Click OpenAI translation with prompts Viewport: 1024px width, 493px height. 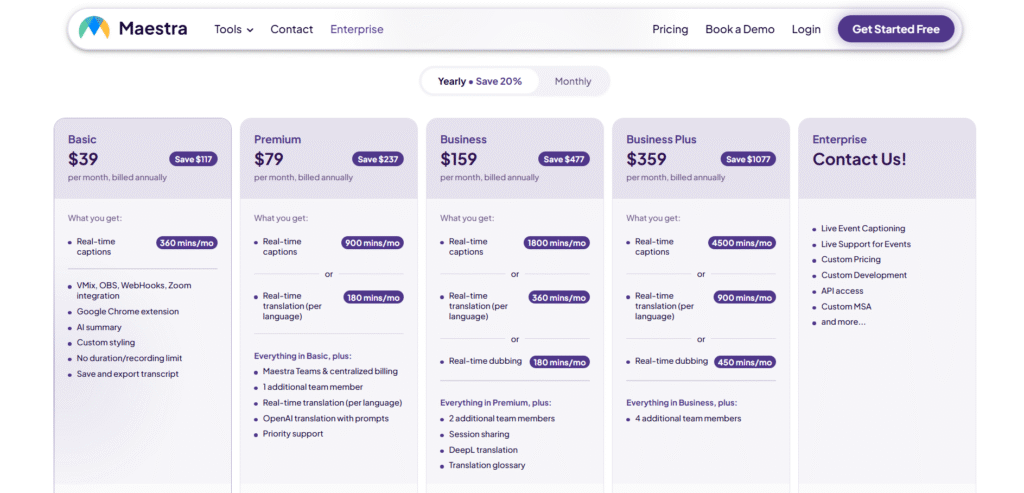pos(325,418)
